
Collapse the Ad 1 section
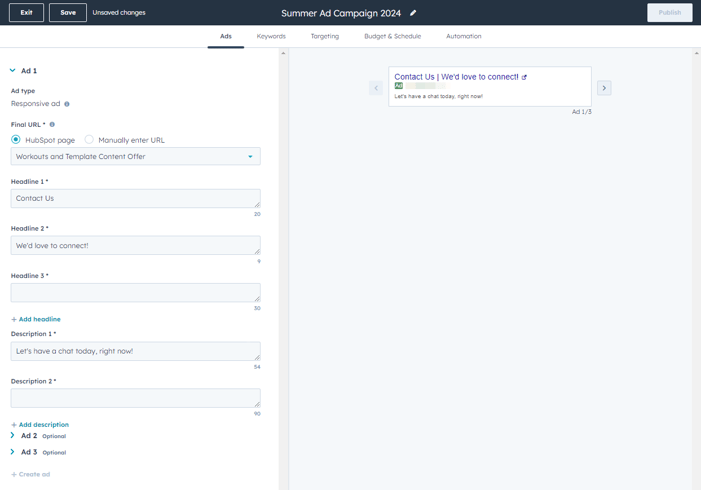point(13,71)
